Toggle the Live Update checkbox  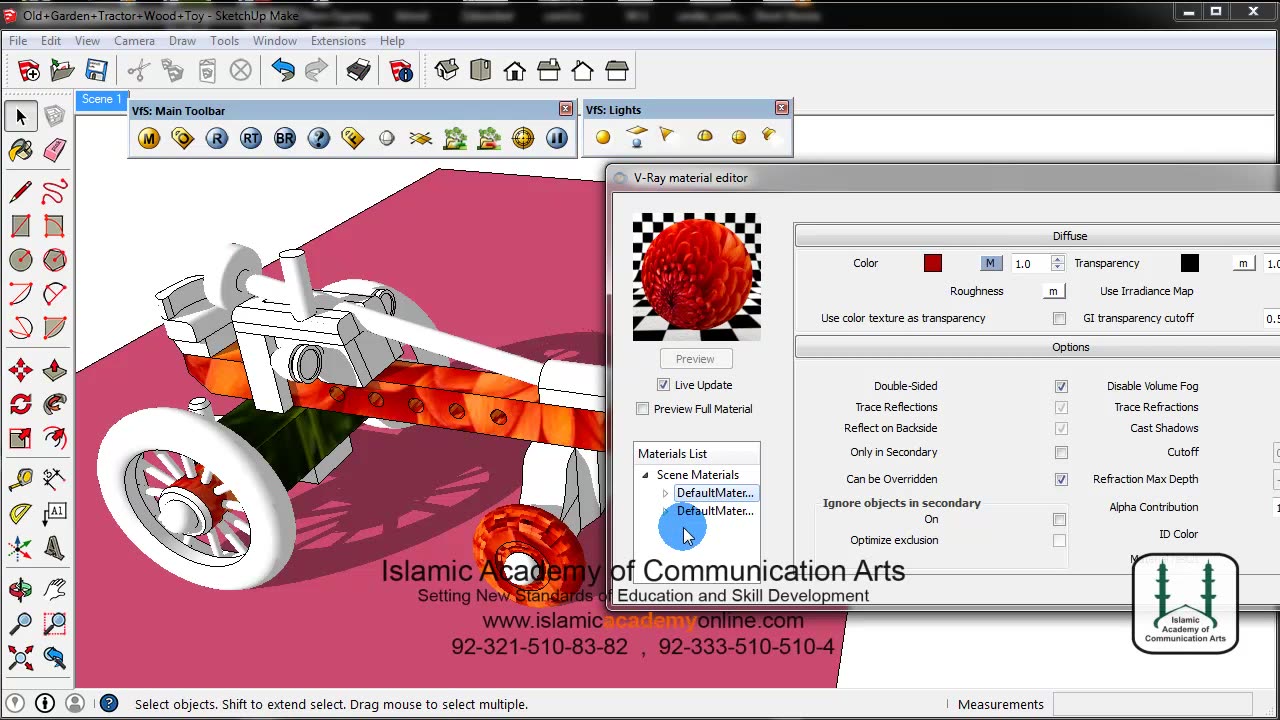point(663,385)
